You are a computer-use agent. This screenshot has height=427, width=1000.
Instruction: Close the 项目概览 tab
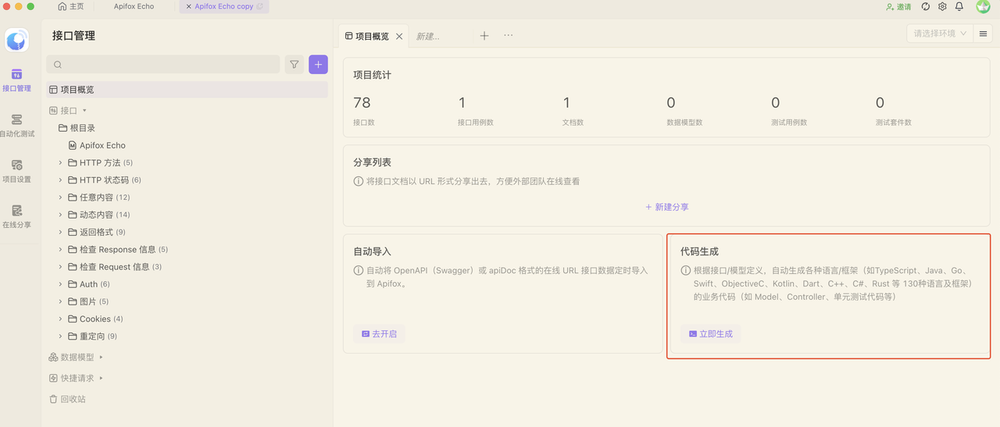(399, 36)
